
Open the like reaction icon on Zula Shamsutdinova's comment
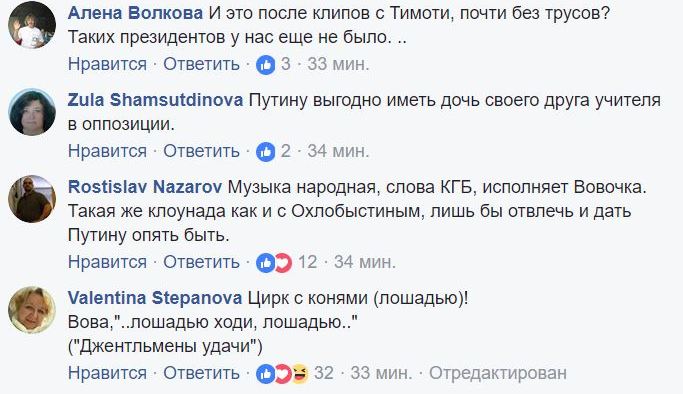click(266, 152)
